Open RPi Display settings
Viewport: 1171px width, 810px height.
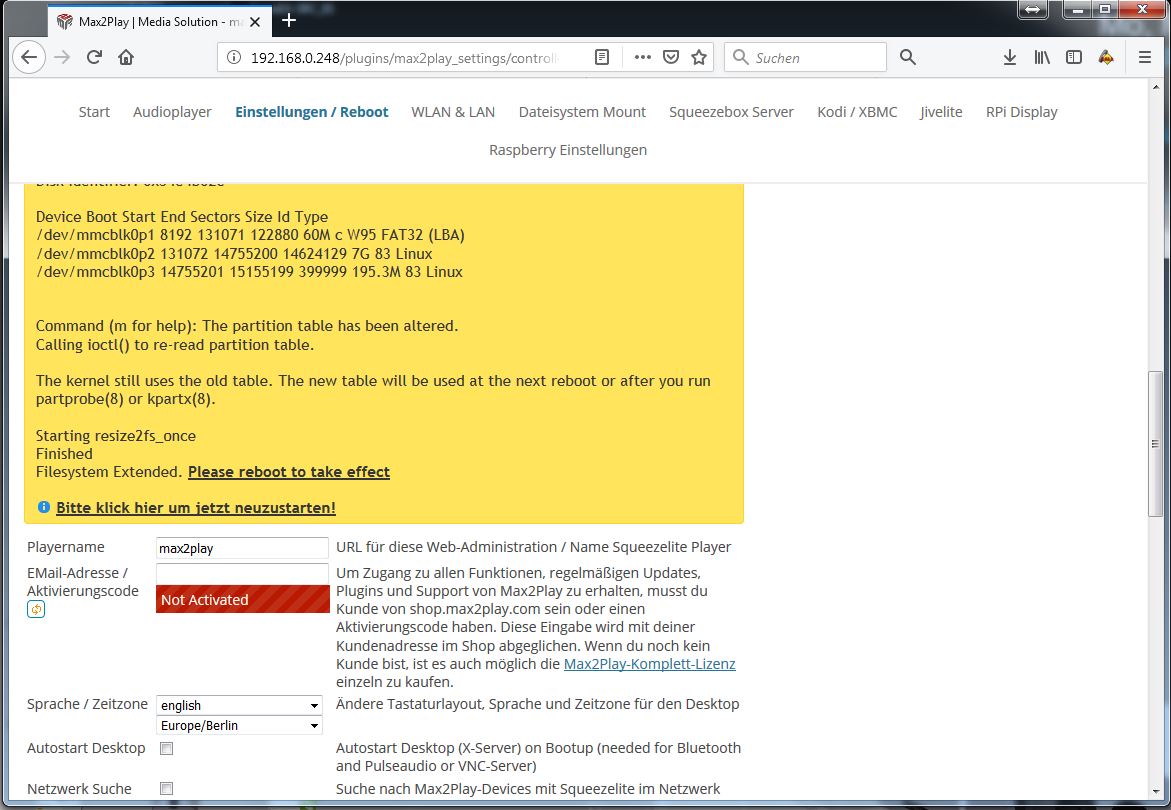[x=1022, y=112]
